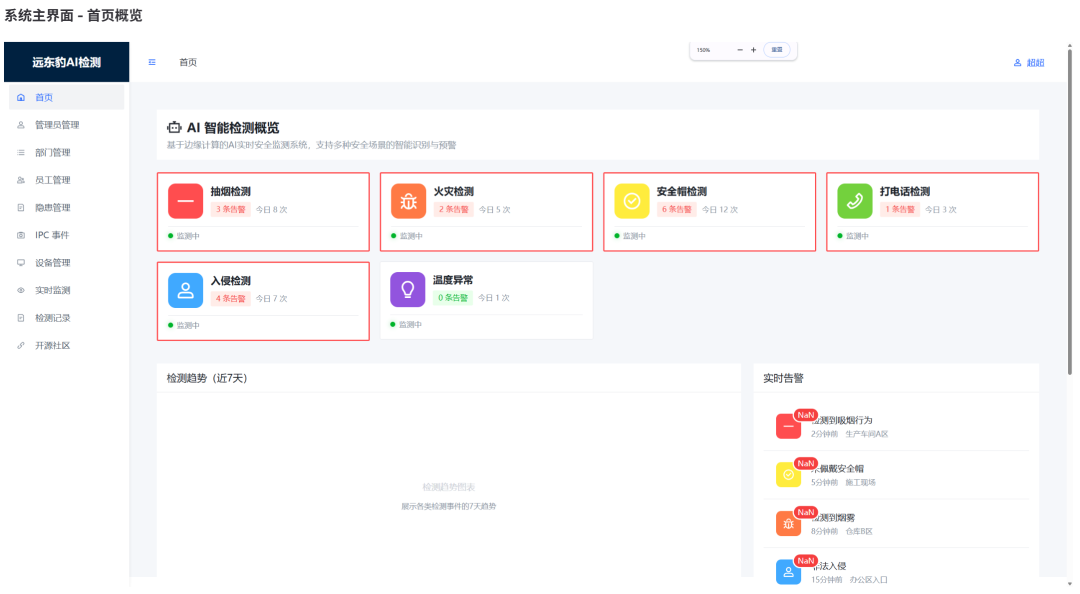Click the 首页 breadcrumb tab in the header
1080x594 pixels.
[188, 62]
